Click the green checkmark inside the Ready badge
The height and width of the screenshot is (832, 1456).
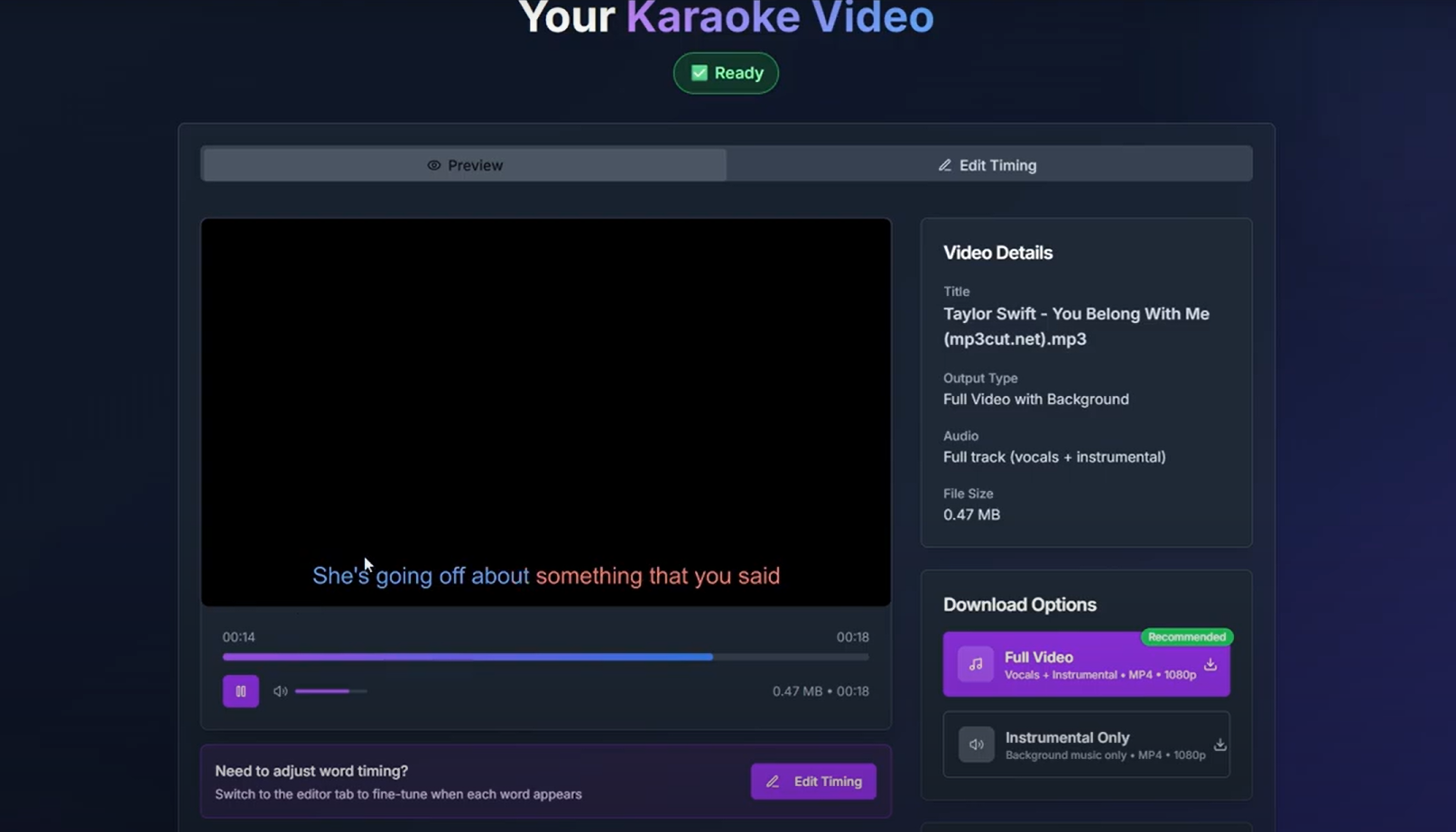coord(700,72)
